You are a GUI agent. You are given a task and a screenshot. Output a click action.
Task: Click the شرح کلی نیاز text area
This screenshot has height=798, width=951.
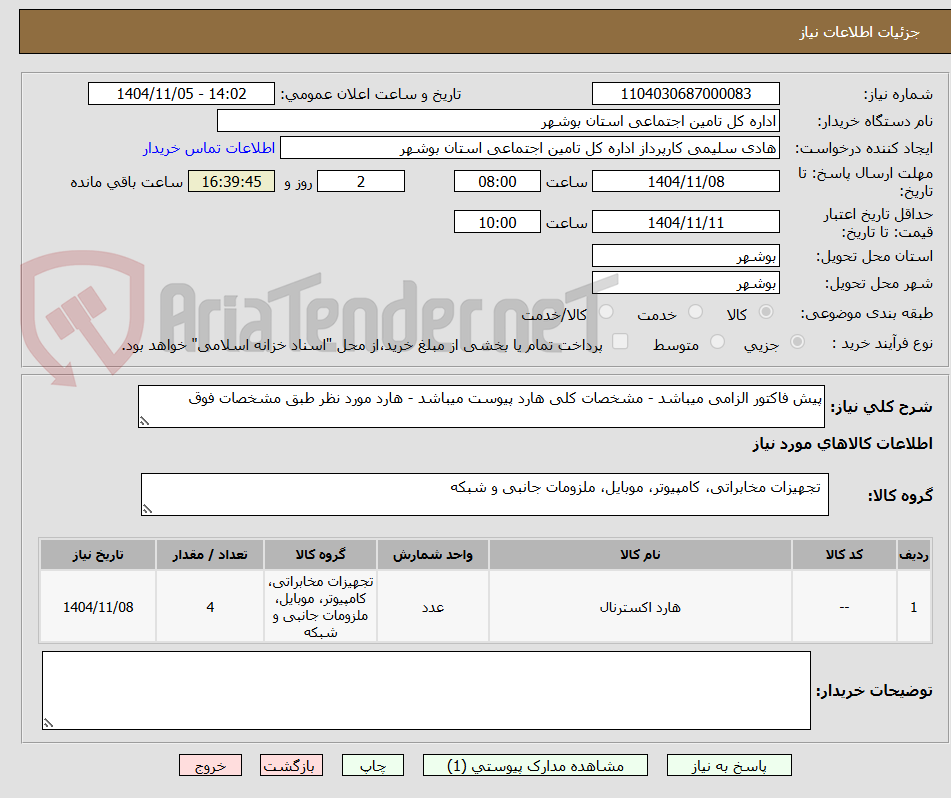[481, 406]
